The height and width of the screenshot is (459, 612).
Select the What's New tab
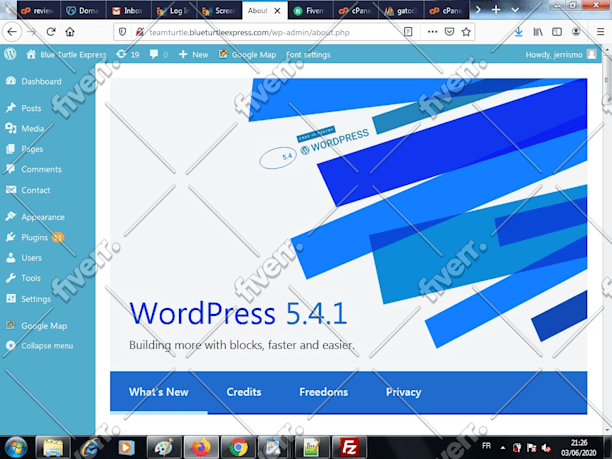pyautogui.click(x=158, y=392)
